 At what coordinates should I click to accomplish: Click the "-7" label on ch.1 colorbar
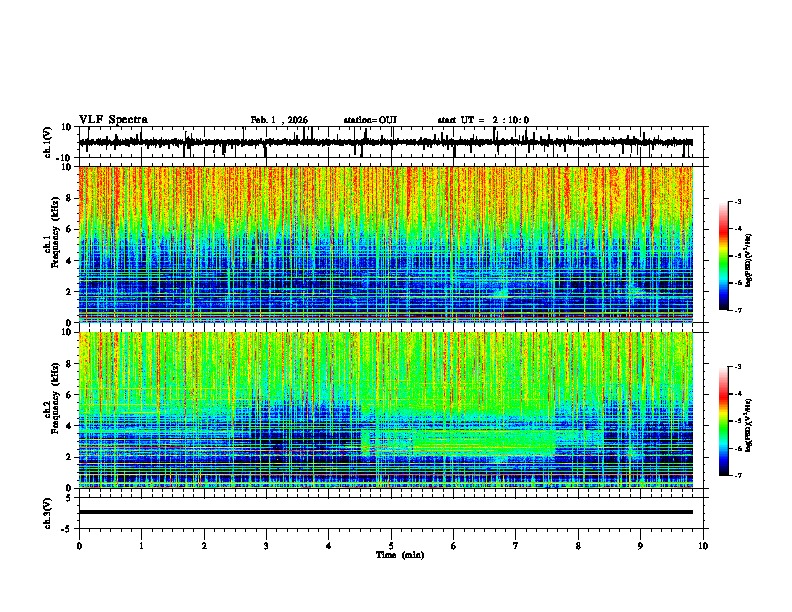coord(738,310)
